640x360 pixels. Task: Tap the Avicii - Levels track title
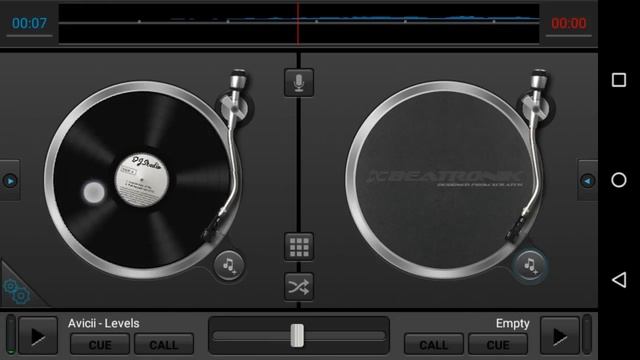104,323
